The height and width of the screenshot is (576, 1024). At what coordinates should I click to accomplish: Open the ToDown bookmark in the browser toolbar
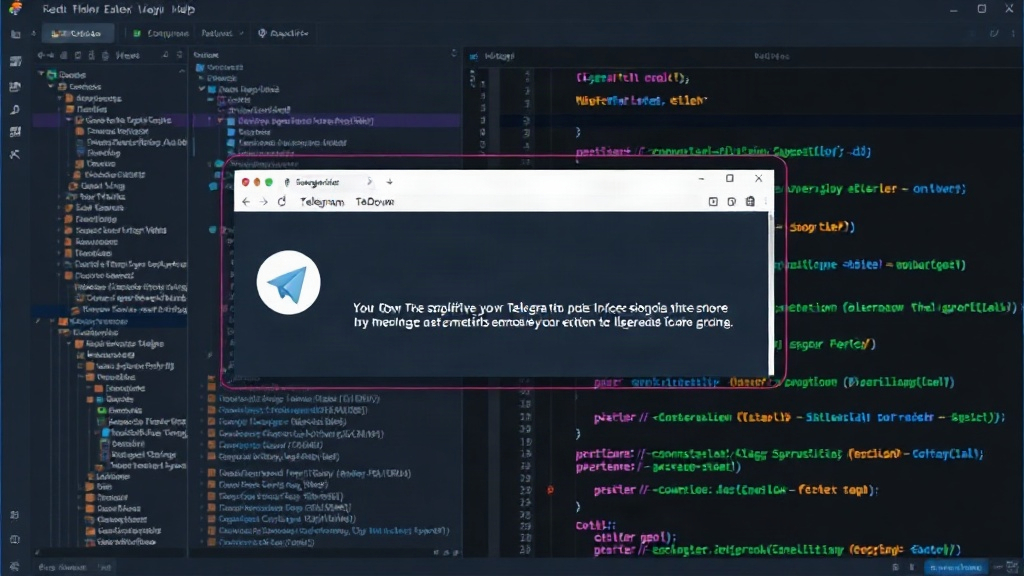pos(375,202)
